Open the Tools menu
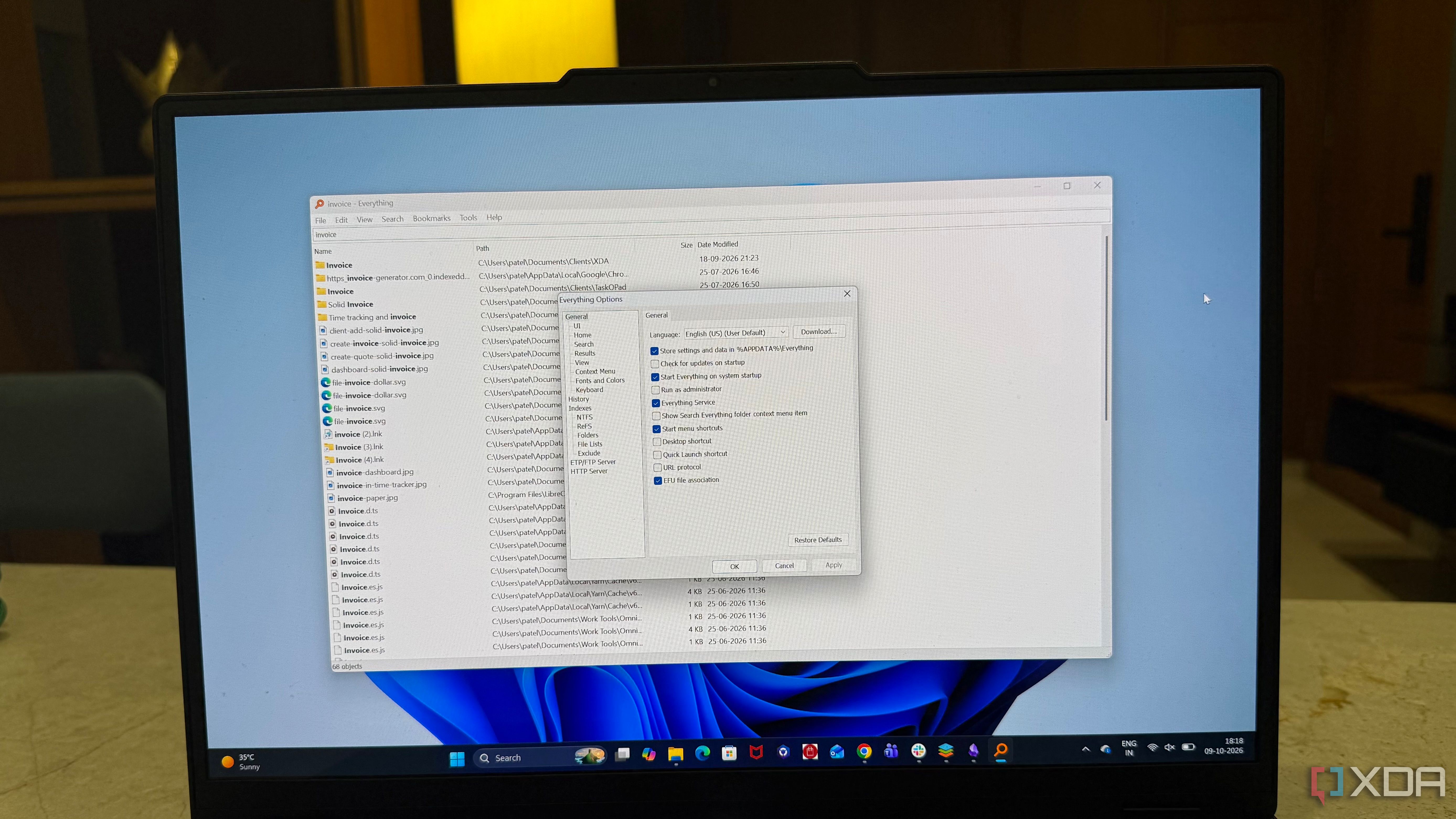 (468, 218)
